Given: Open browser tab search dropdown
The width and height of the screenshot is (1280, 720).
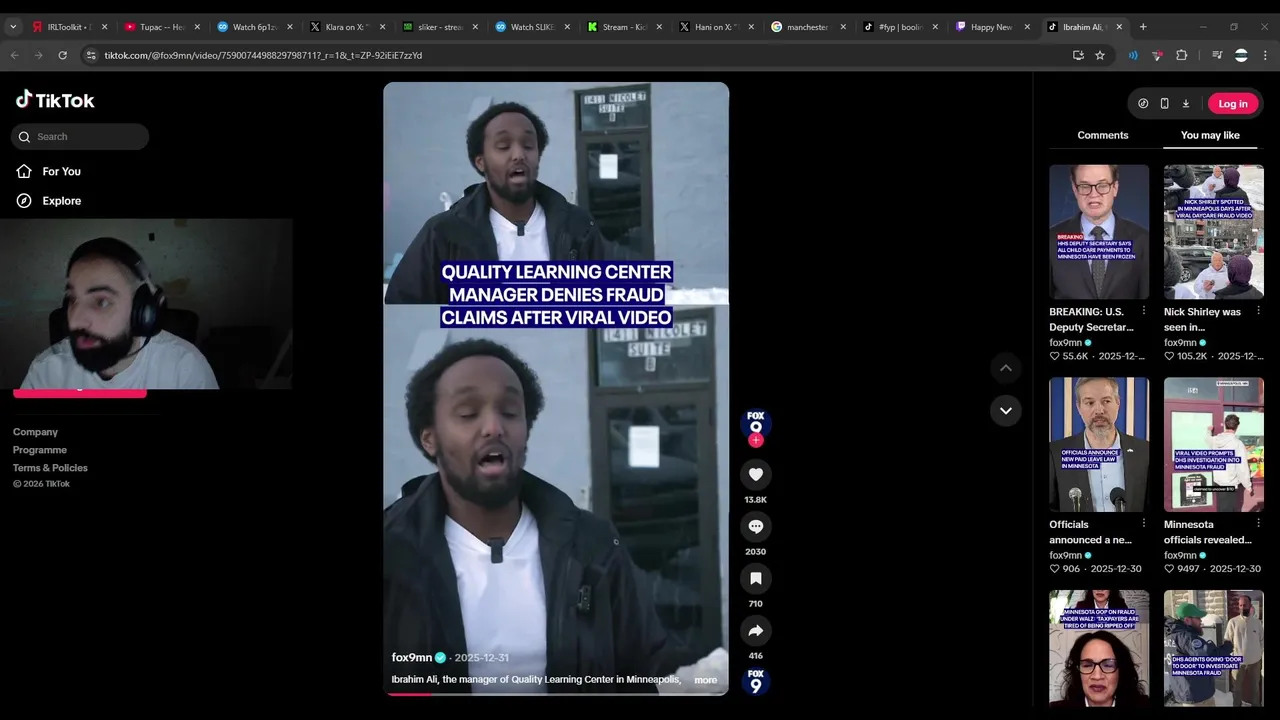Looking at the screenshot, I should 13,27.
